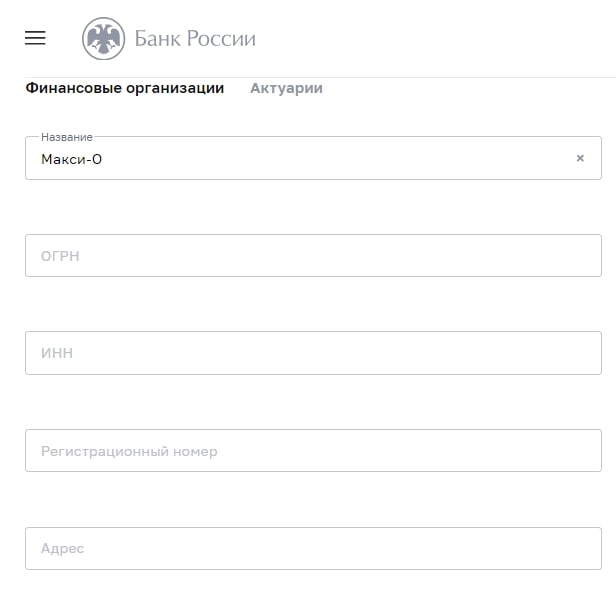Focus the Название input field
Screen dimensions: 616x595
pos(300,158)
